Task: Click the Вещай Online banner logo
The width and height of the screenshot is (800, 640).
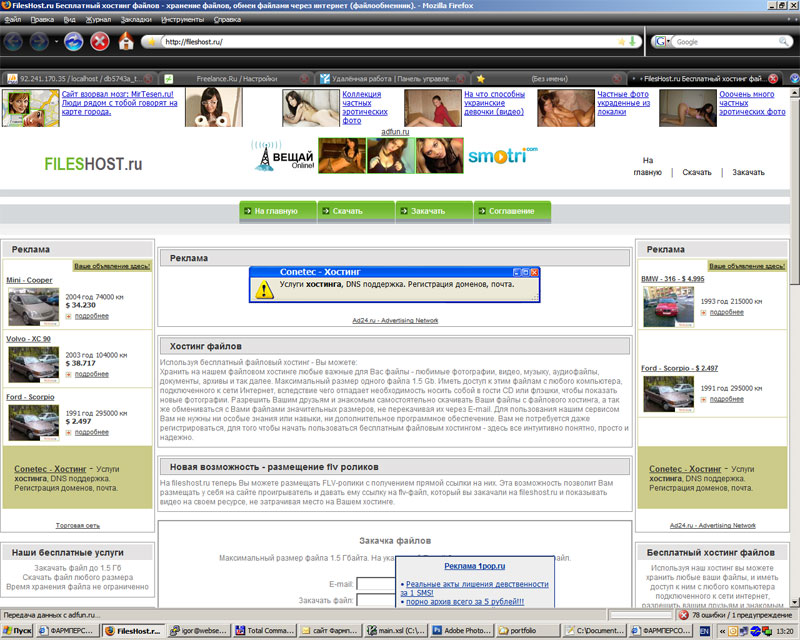Action: pos(283,156)
